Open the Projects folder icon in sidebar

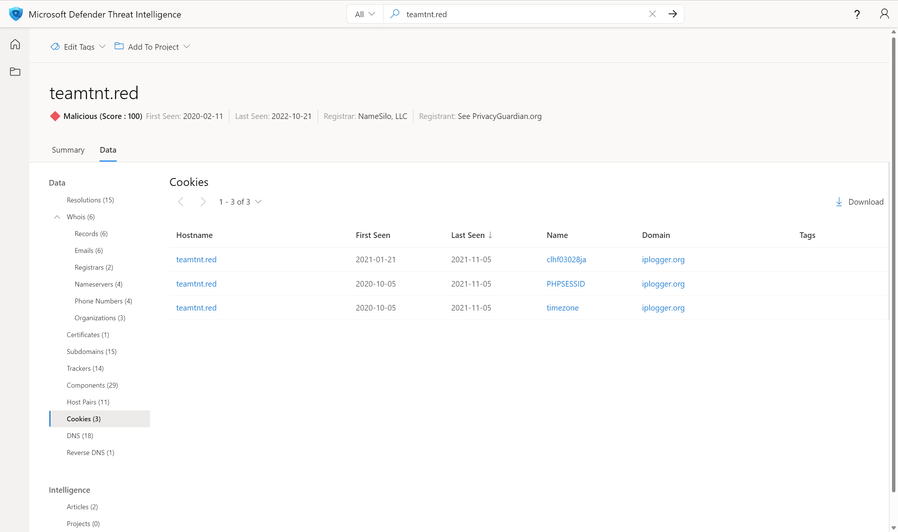[x=15, y=72]
